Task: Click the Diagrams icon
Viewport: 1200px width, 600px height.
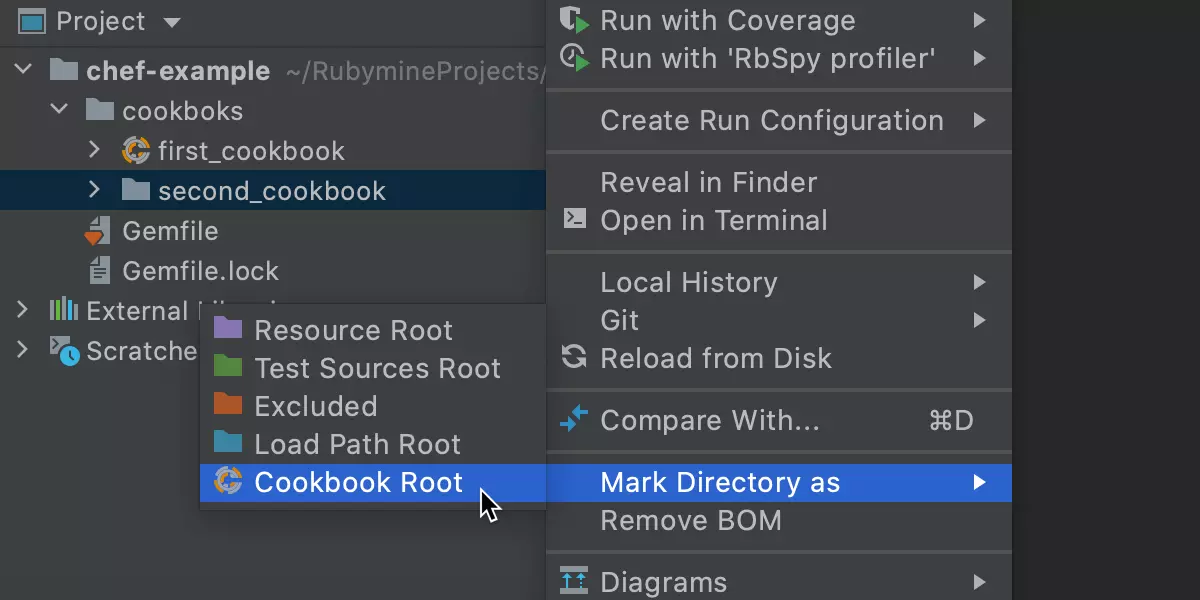Action: tap(574, 580)
